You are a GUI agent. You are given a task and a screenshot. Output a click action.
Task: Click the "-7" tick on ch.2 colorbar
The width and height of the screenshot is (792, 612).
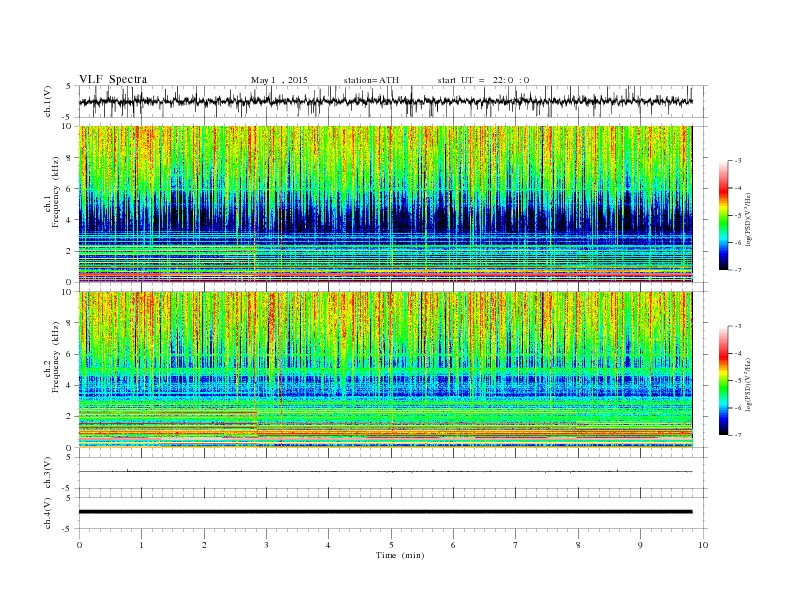(x=737, y=435)
